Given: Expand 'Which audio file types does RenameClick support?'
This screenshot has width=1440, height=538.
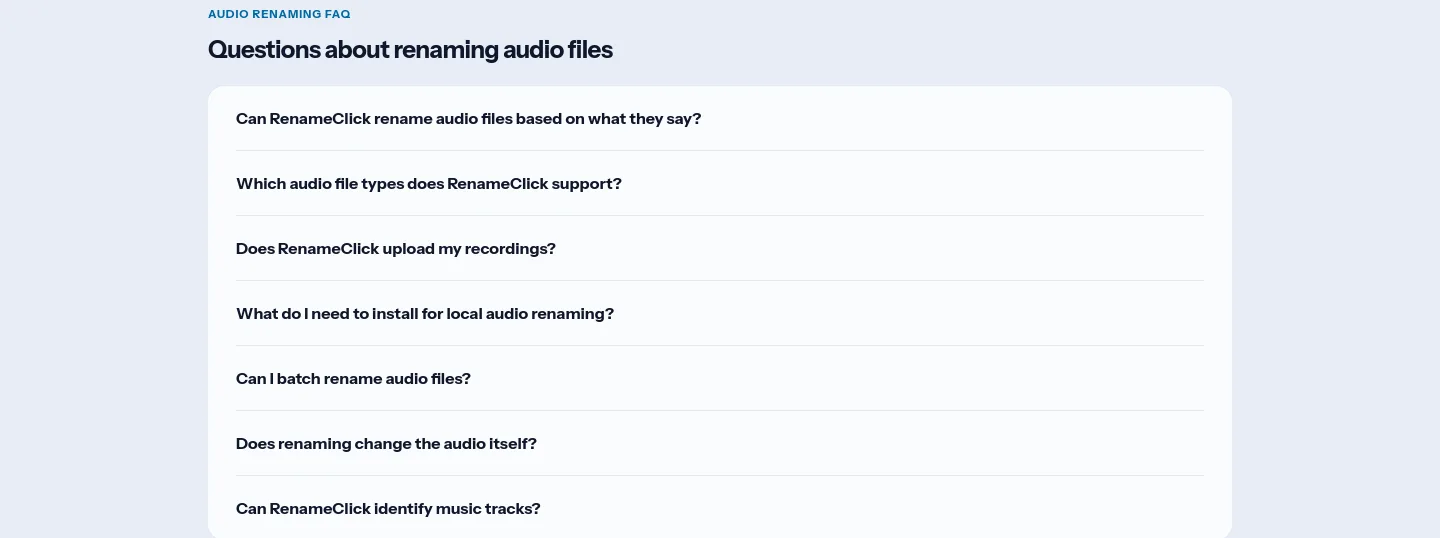Looking at the screenshot, I should (719, 183).
